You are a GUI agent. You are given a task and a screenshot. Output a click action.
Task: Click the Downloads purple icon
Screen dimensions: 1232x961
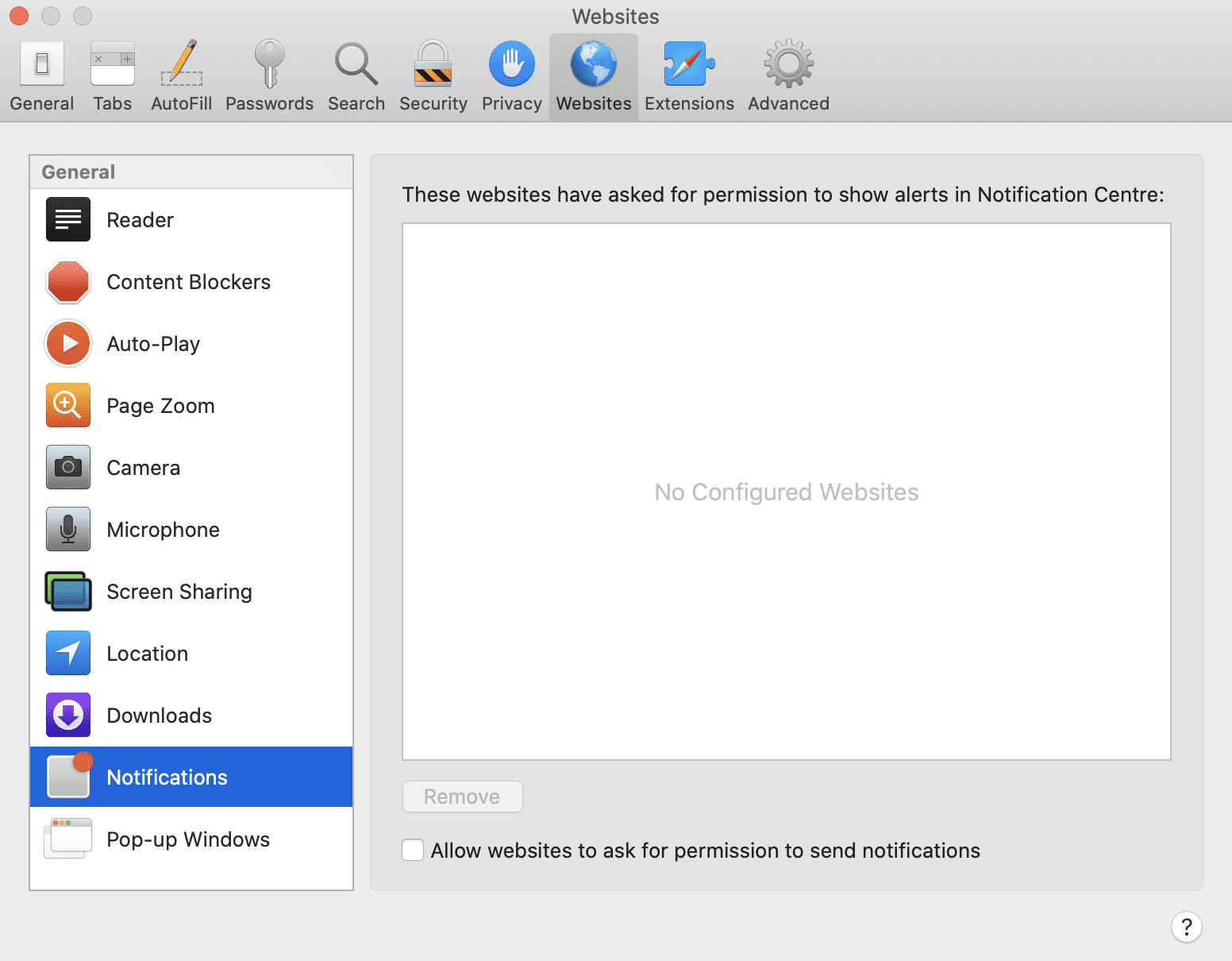tap(68, 715)
